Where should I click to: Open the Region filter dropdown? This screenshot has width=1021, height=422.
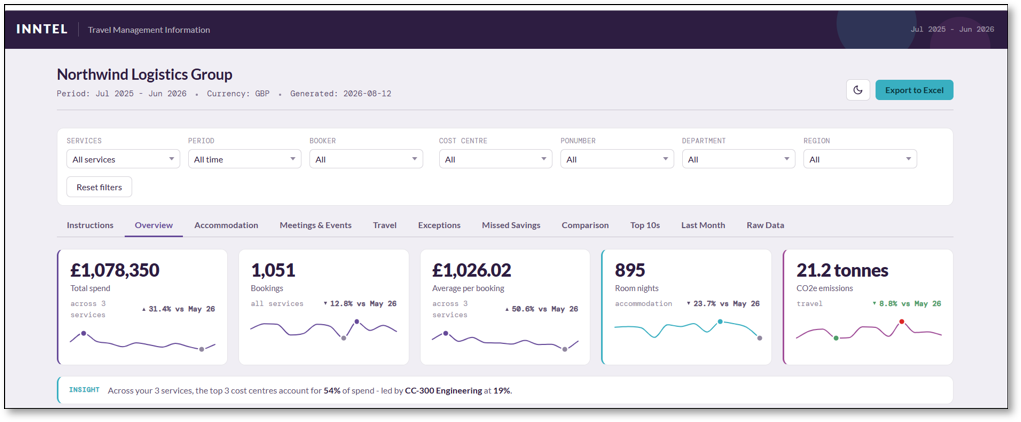tap(860, 159)
